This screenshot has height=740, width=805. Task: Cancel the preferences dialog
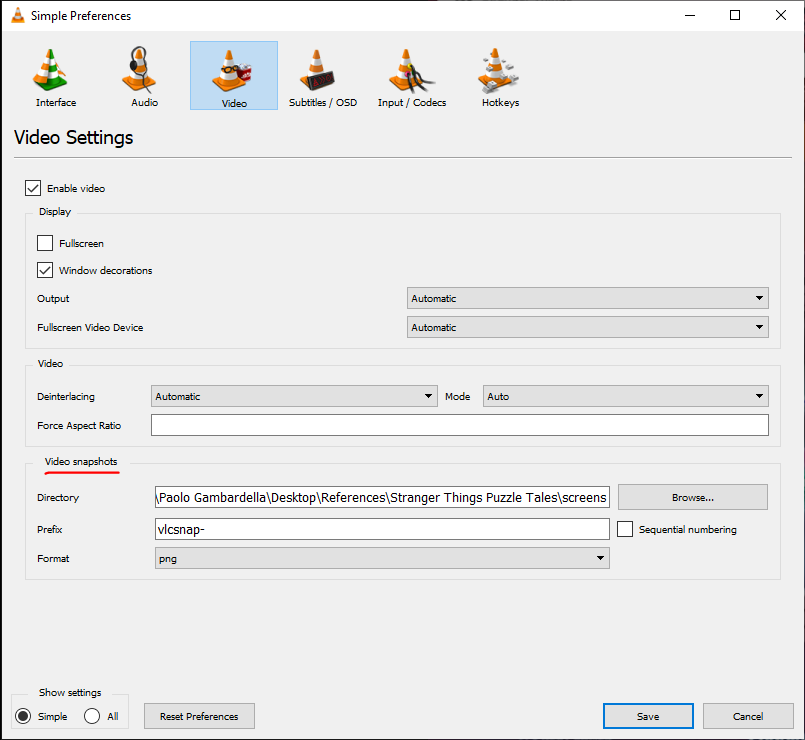pyautogui.click(x=748, y=716)
